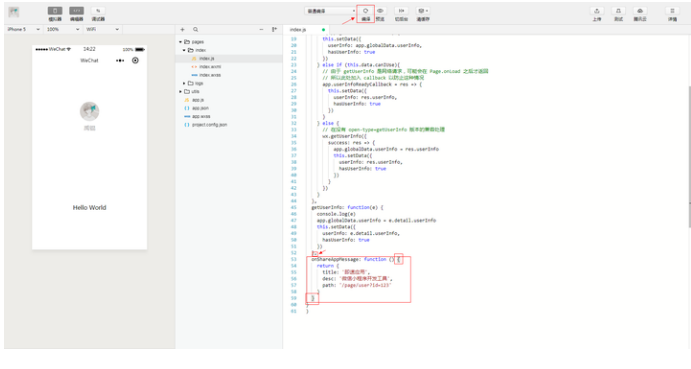This screenshot has width=691, height=369.
Task: Click the avatar image in the simulator
Action: coord(89,111)
